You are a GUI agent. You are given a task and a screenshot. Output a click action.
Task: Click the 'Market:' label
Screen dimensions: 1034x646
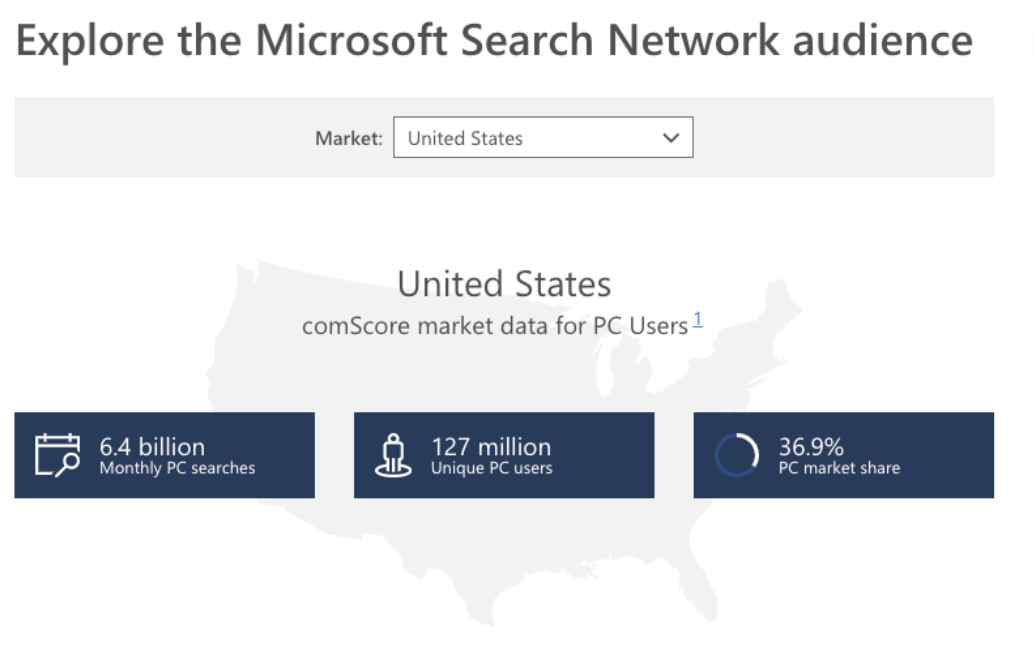coord(349,139)
